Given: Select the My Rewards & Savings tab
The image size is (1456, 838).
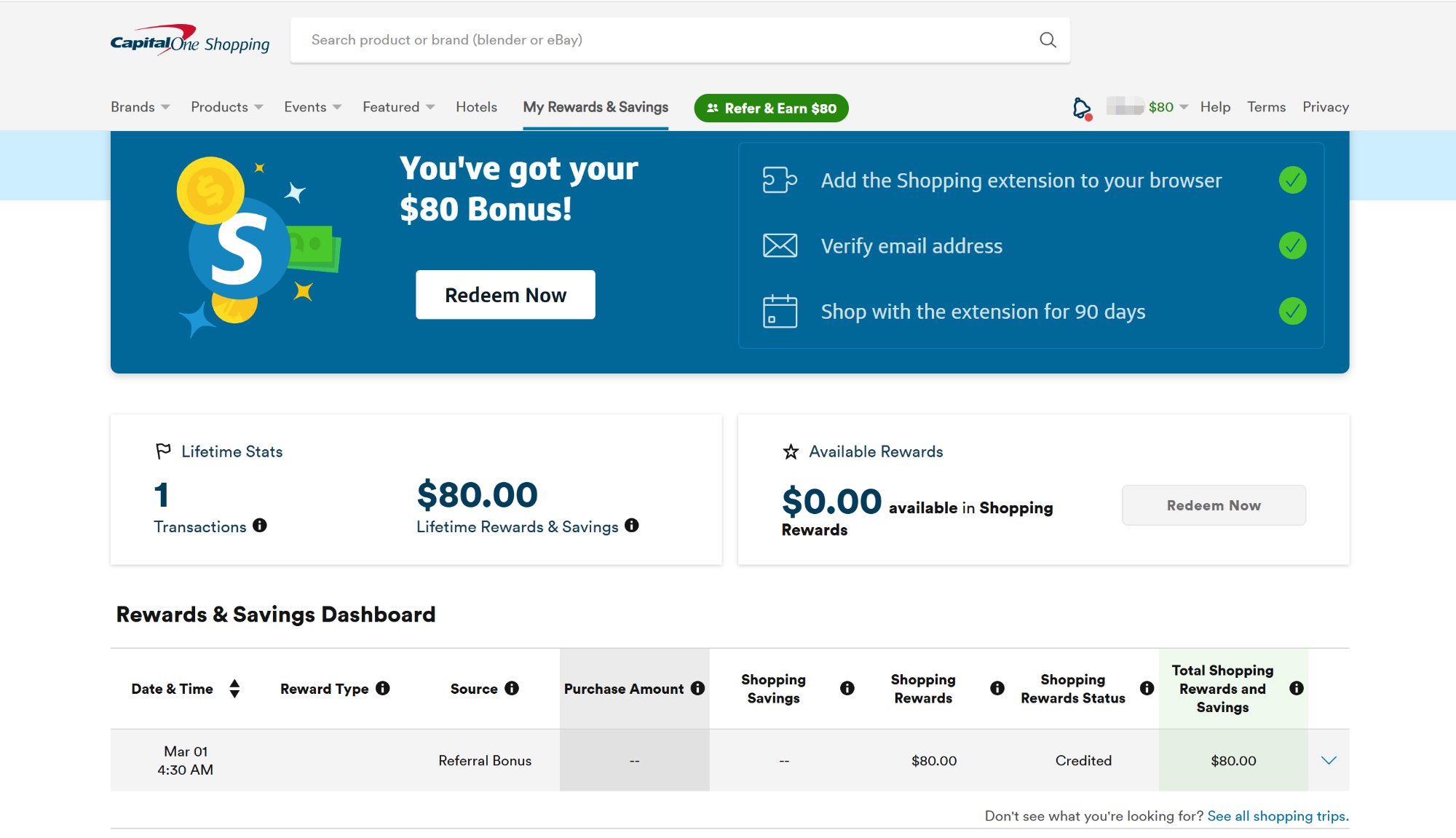Looking at the screenshot, I should click(596, 106).
